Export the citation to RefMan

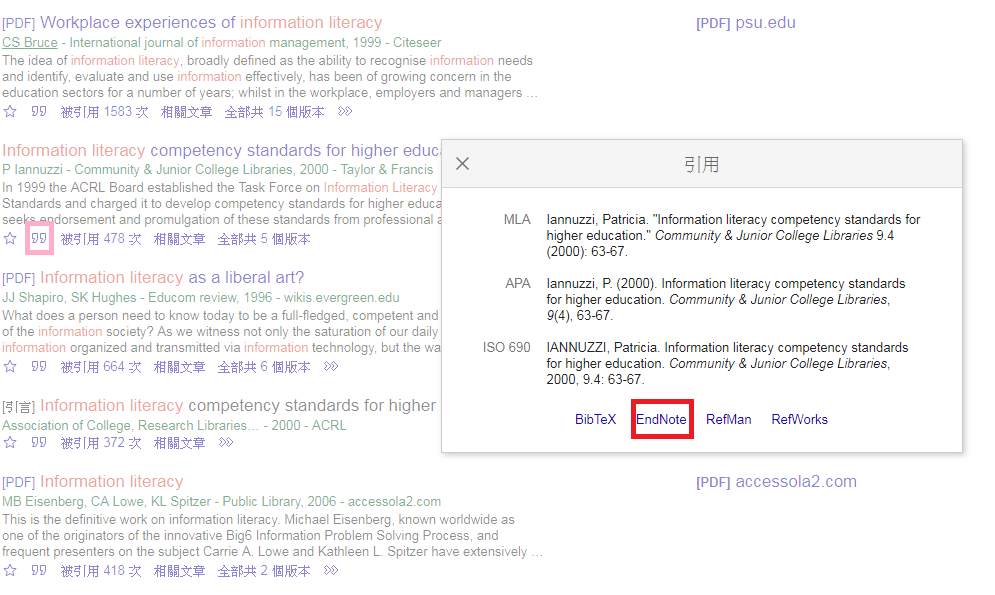(x=728, y=419)
